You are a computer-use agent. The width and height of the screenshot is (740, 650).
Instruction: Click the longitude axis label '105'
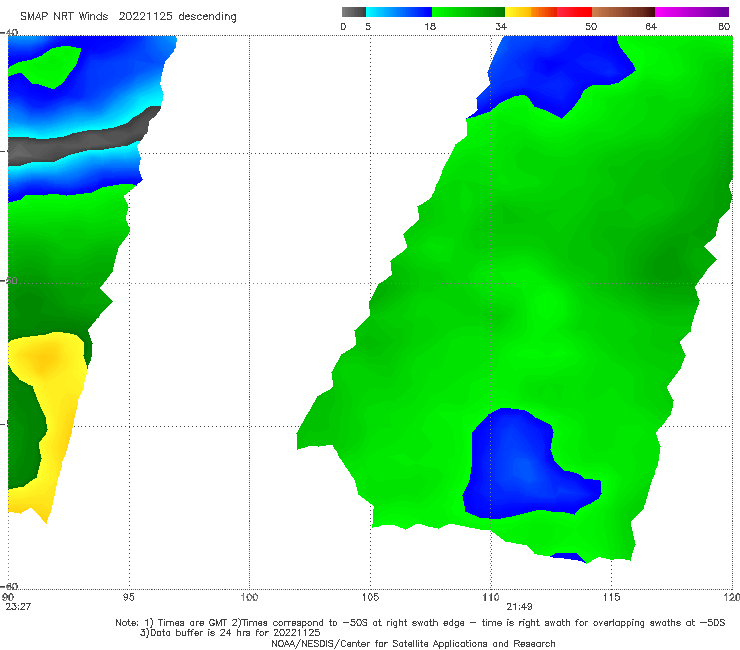pyautogui.click(x=370, y=598)
